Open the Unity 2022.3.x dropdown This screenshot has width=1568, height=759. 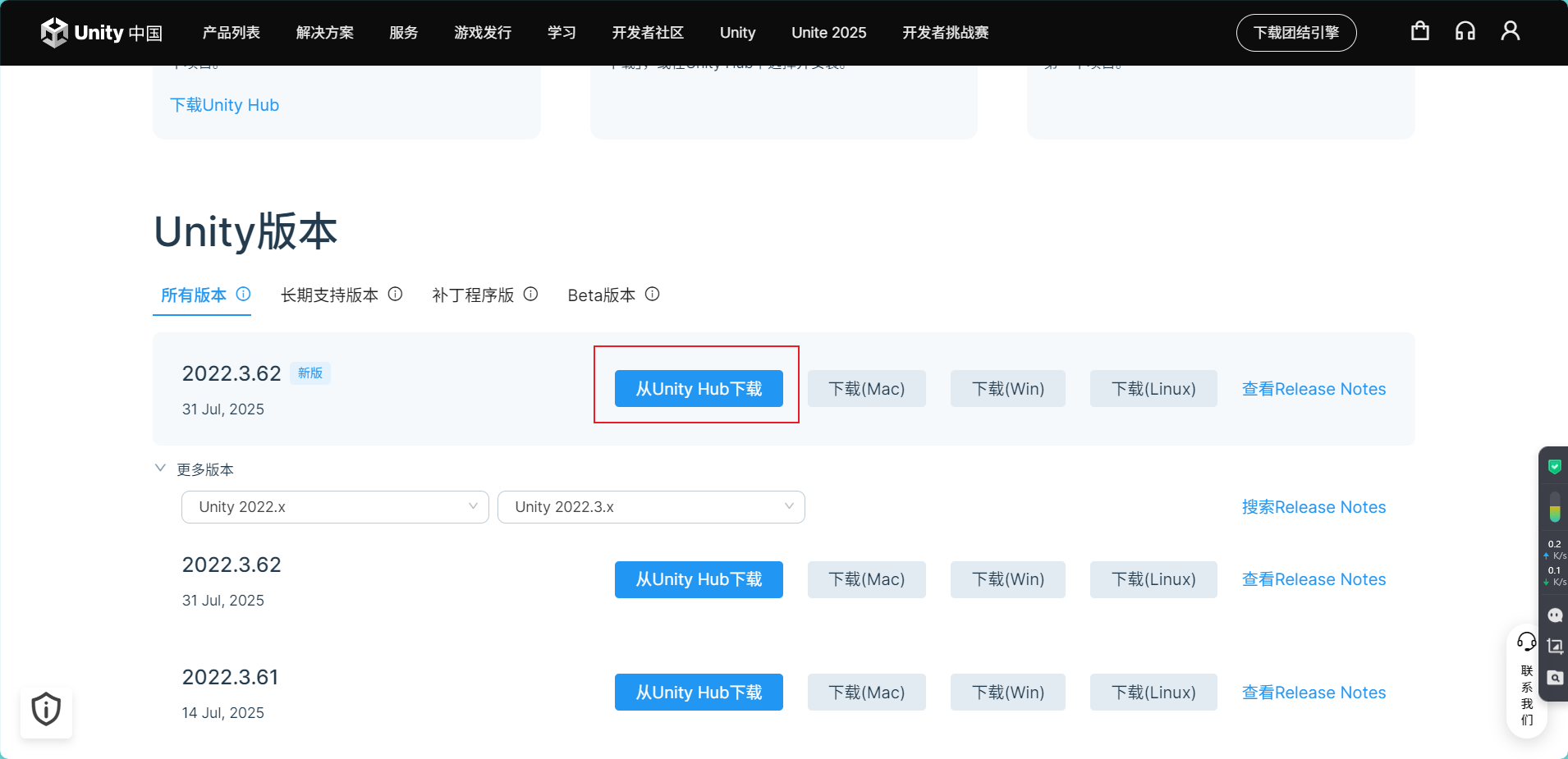pyautogui.click(x=651, y=507)
